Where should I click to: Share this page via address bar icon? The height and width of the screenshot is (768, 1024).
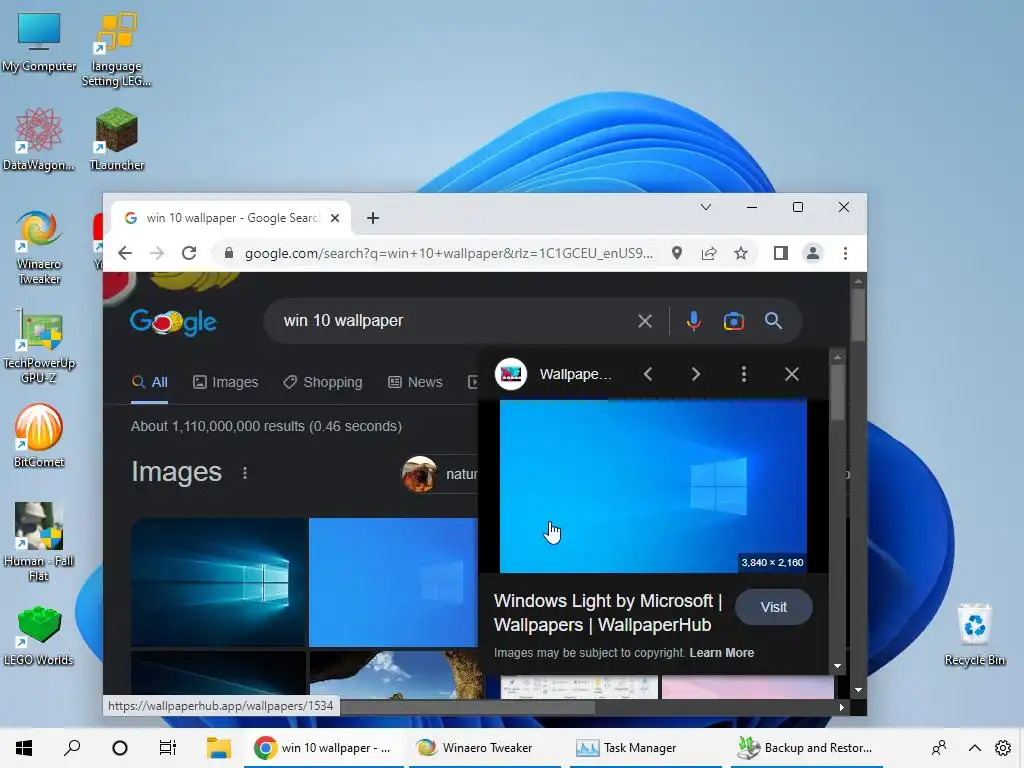pos(709,253)
